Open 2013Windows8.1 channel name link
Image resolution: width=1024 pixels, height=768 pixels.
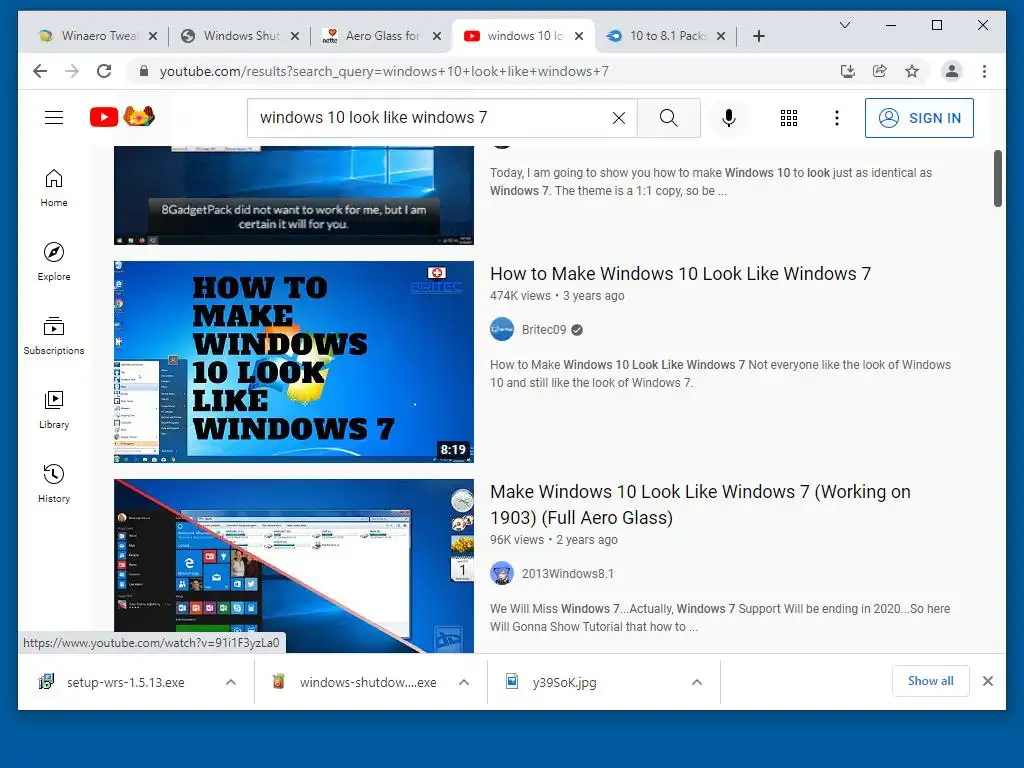point(568,574)
